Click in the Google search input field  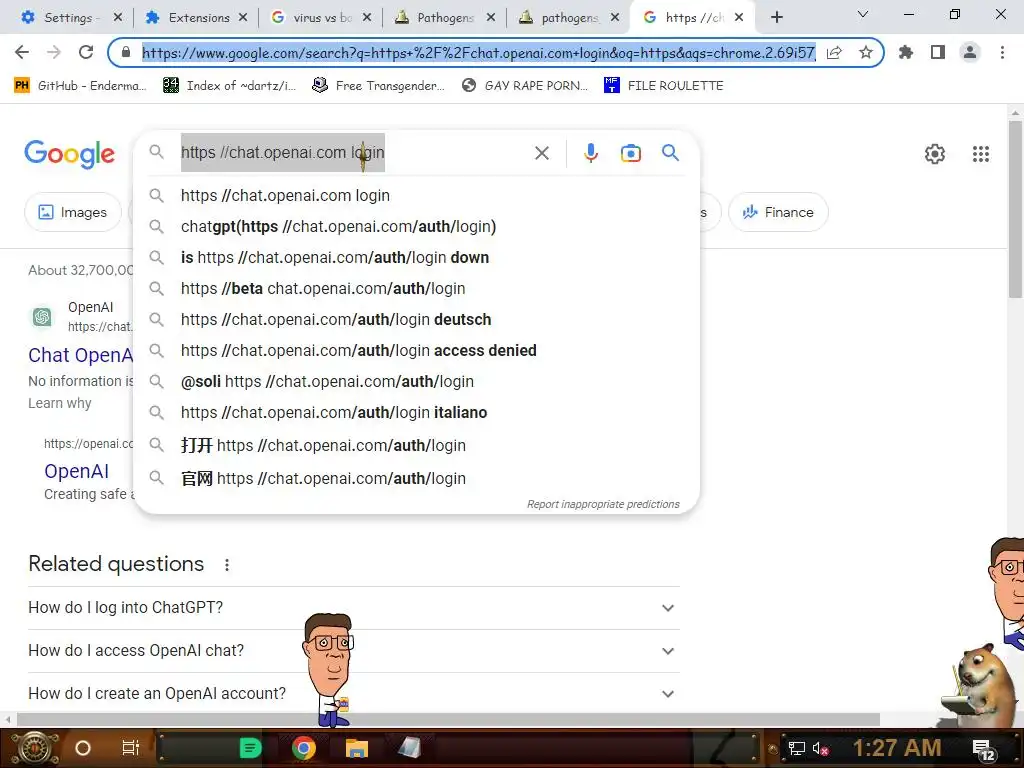click(353, 153)
